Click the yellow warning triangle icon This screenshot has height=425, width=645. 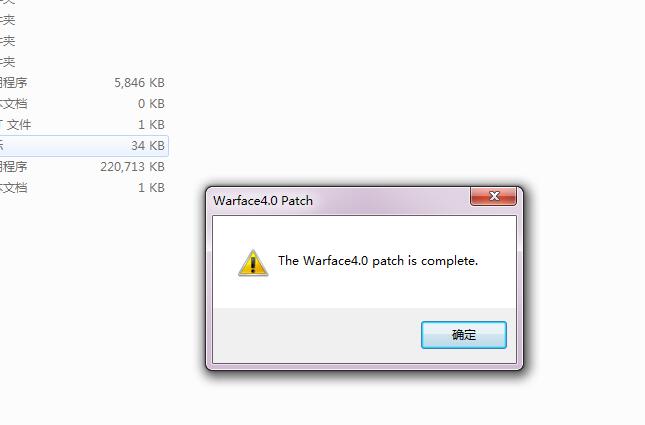[253, 263]
